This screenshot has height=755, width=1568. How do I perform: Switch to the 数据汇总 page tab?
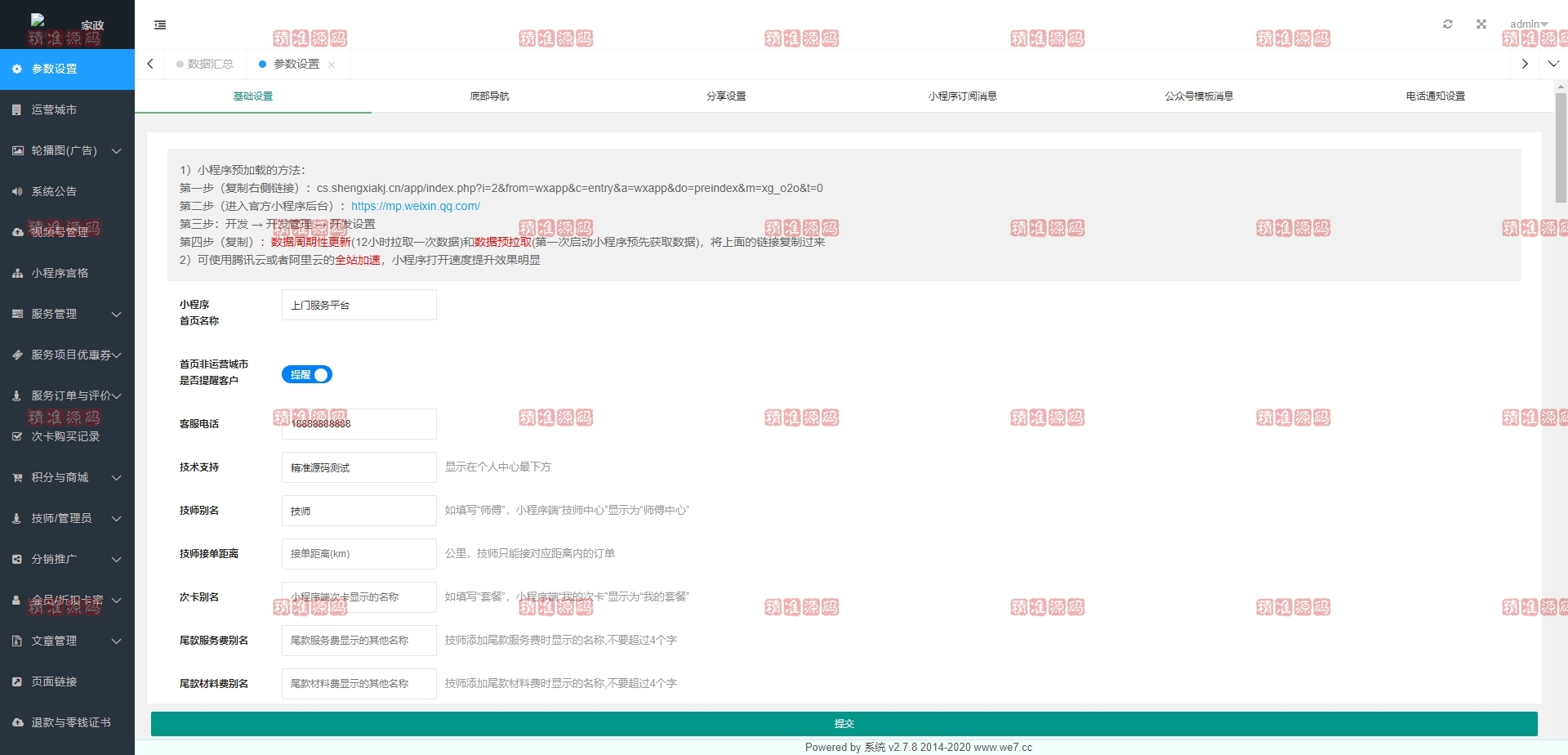(x=204, y=64)
